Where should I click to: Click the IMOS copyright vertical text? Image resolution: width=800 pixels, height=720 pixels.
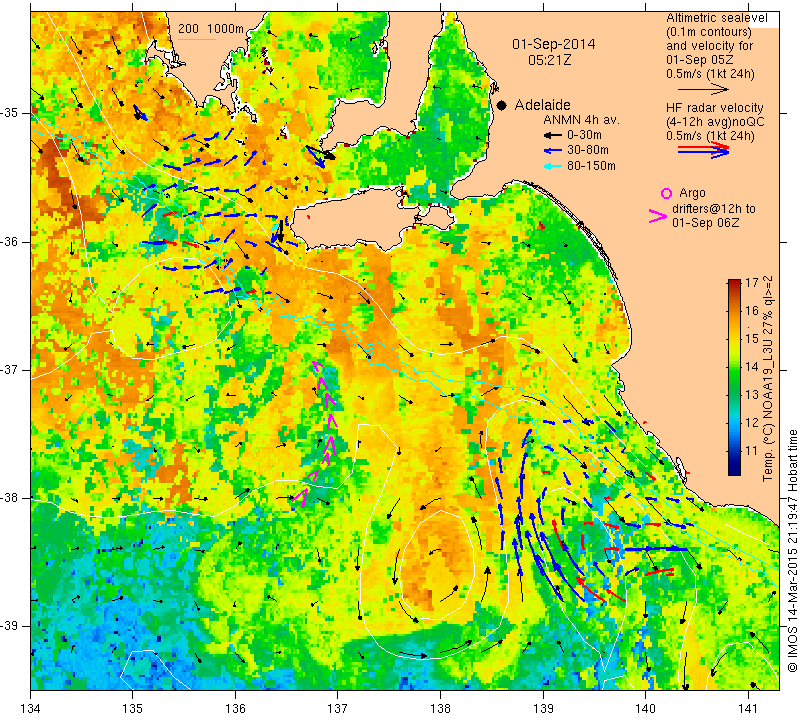792,550
